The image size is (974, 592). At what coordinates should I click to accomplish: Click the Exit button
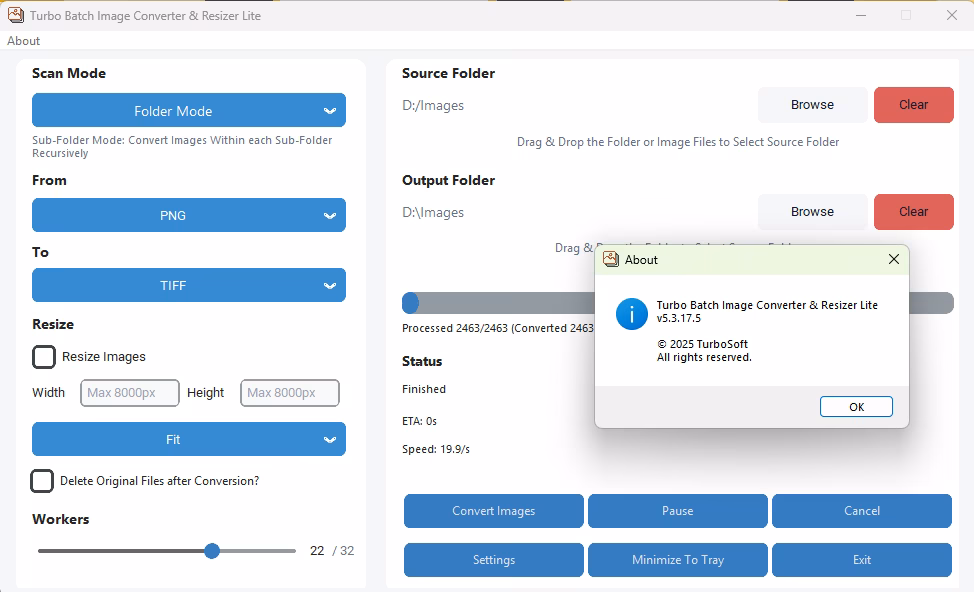coord(862,560)
